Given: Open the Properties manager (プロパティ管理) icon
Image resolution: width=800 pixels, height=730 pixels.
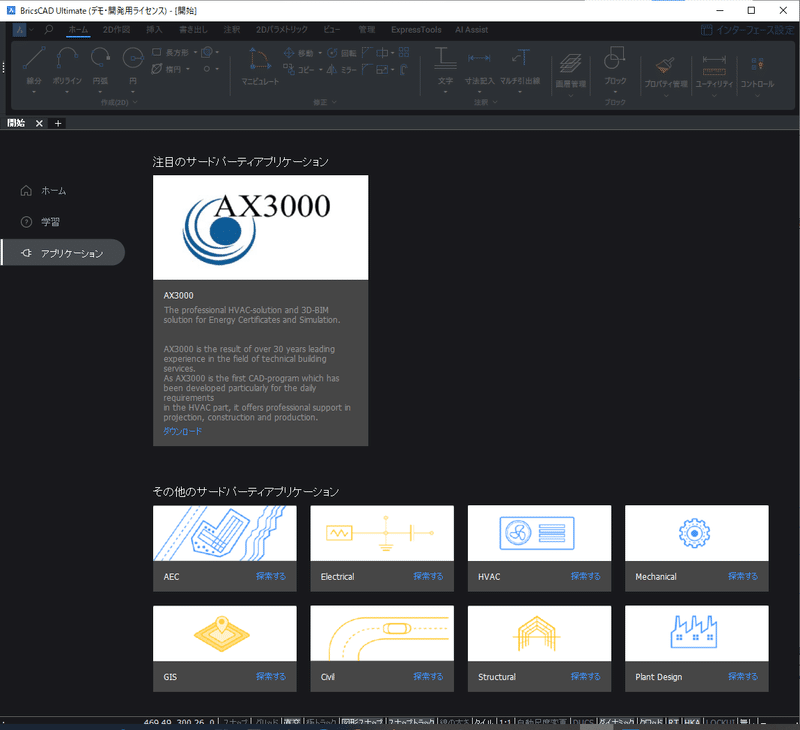Looking at the screenshot, I should (x=665, y=65).
